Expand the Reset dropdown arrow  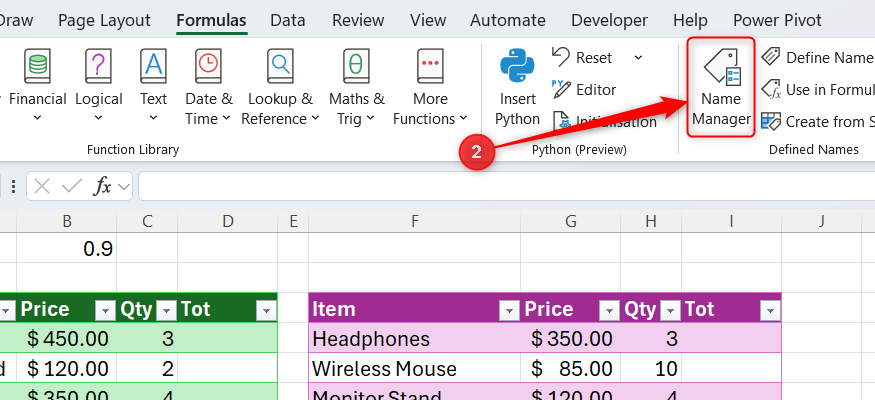[x=638, y=57]
